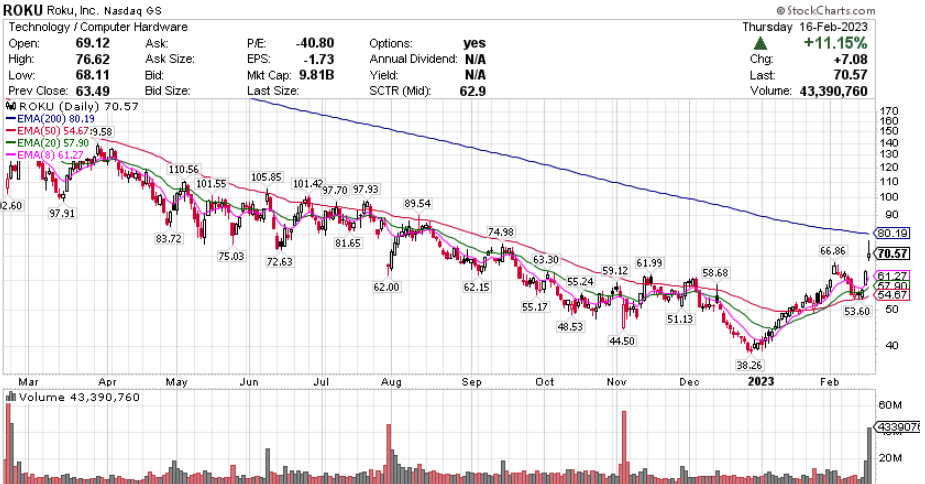Click the Apr month axis label
This screenshot has width=925, height=484.
click(108, 382)
